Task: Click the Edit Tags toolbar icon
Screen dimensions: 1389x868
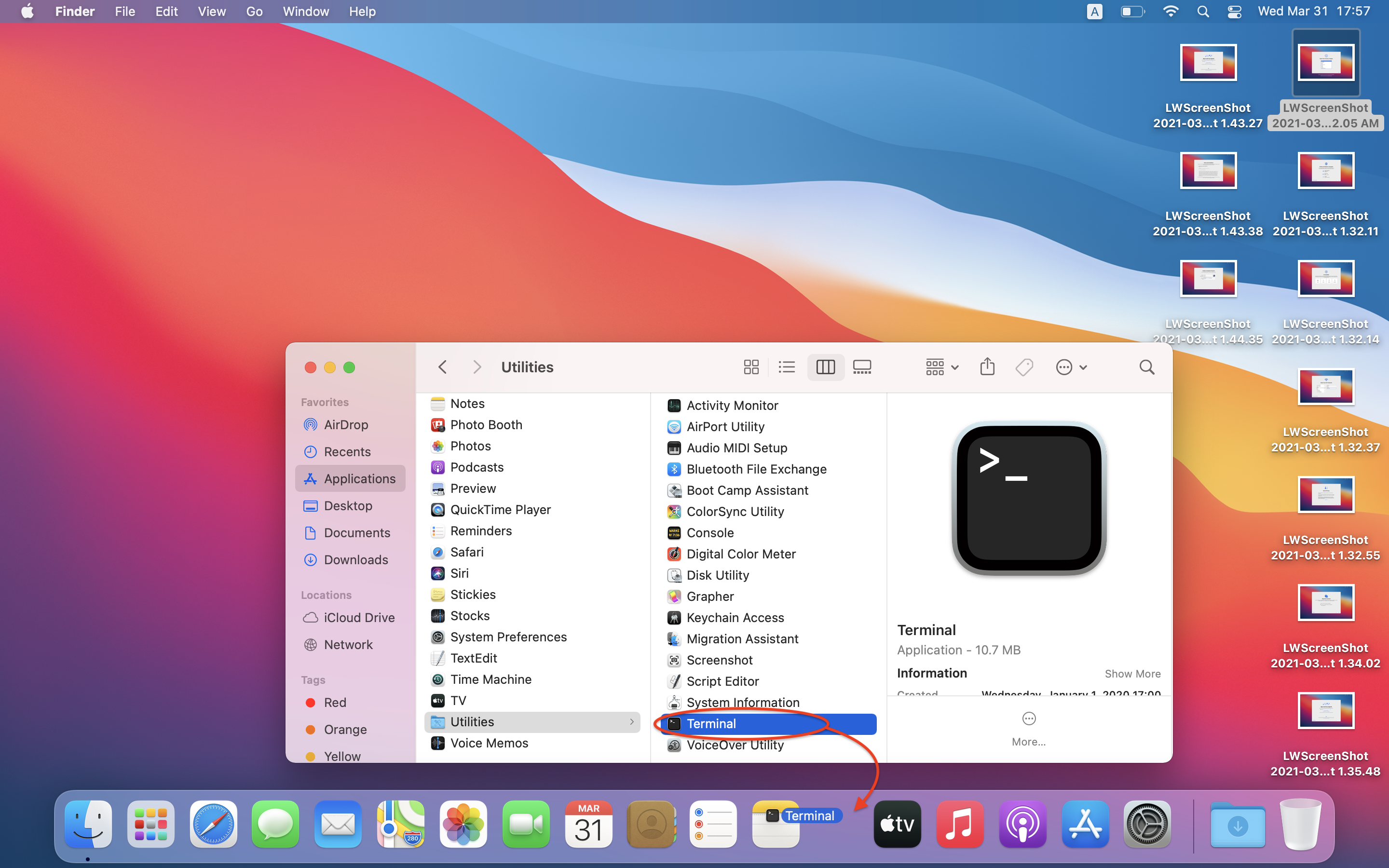Action: [x=1024, y=367]
